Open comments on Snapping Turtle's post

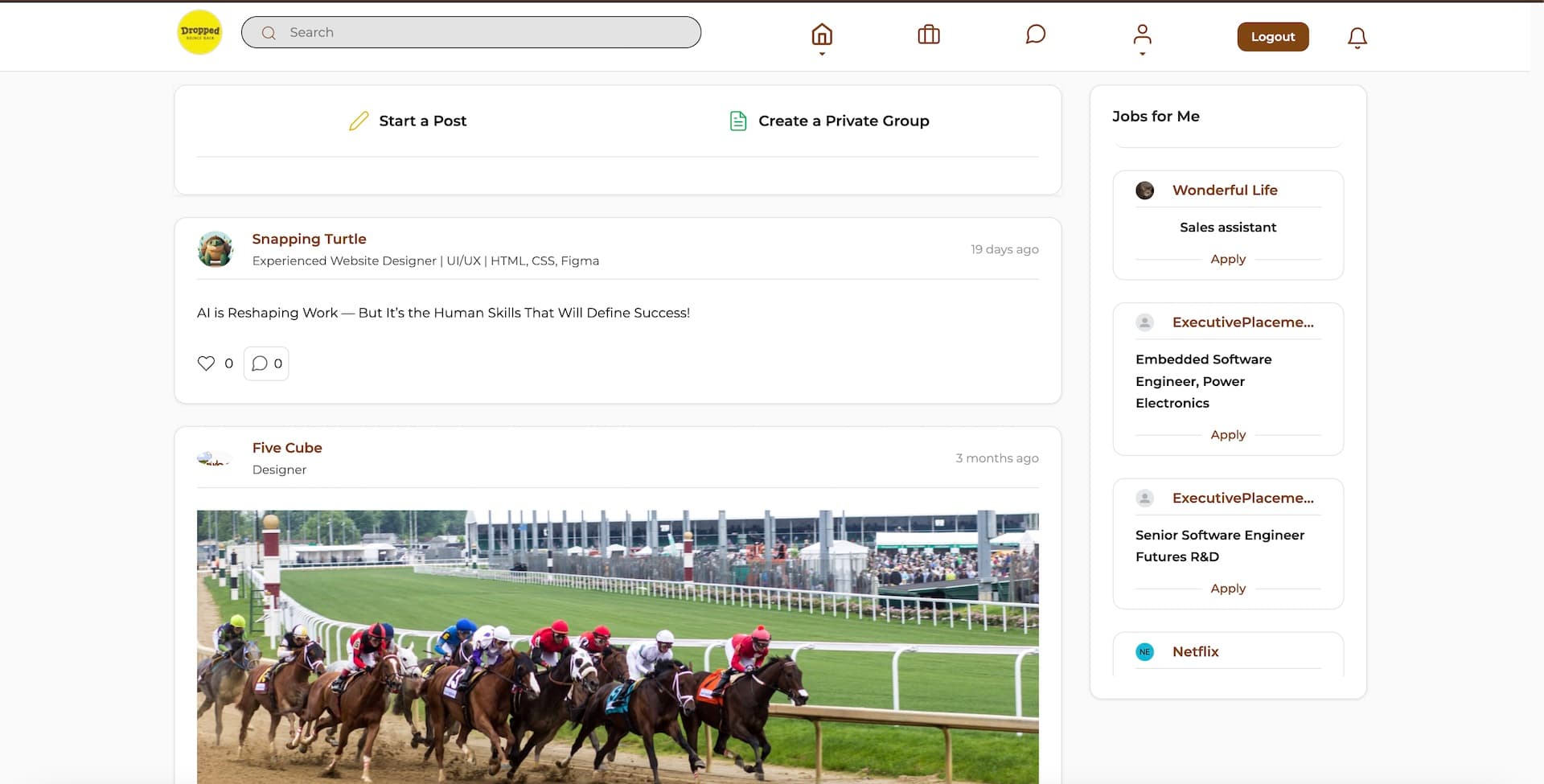266,363
